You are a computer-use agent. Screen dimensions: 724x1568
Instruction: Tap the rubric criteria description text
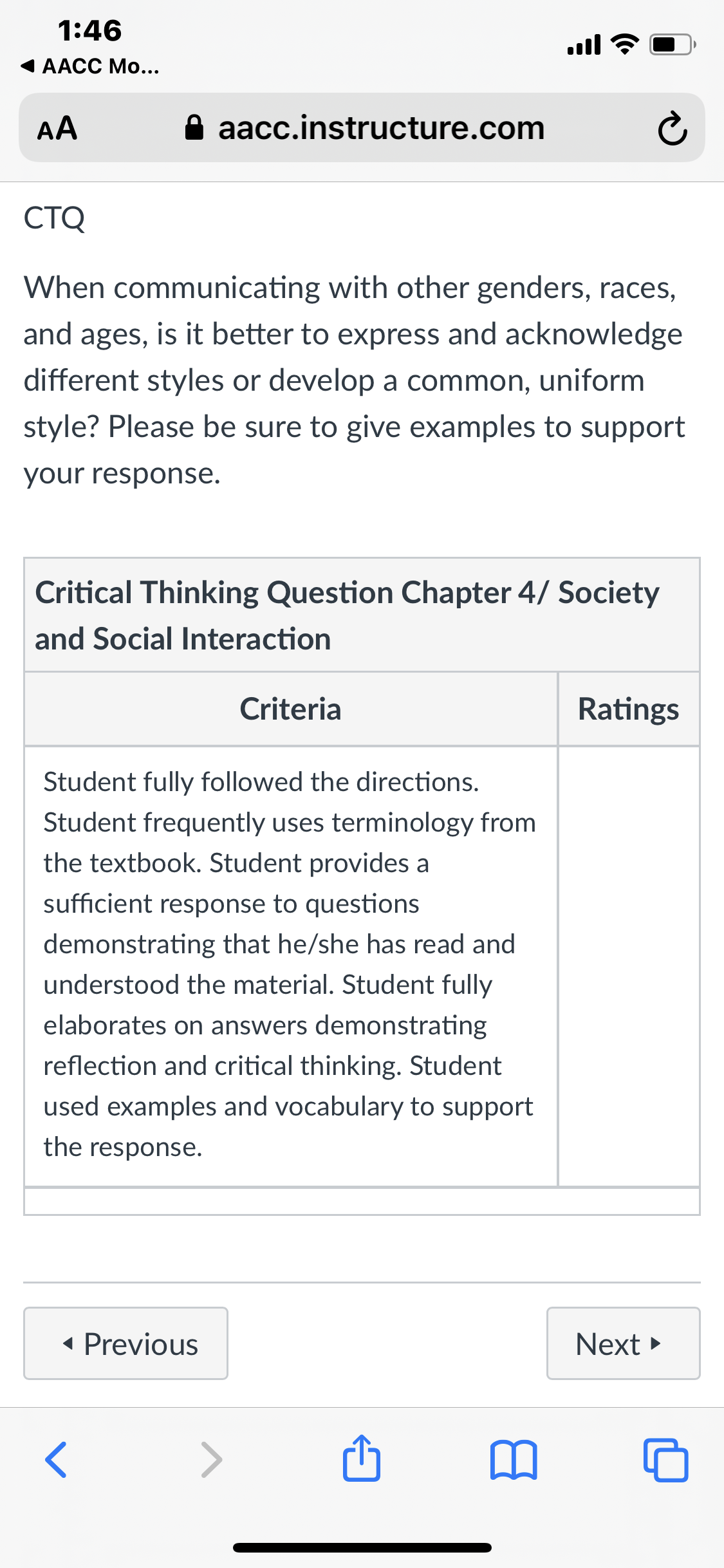coord(290,964)
